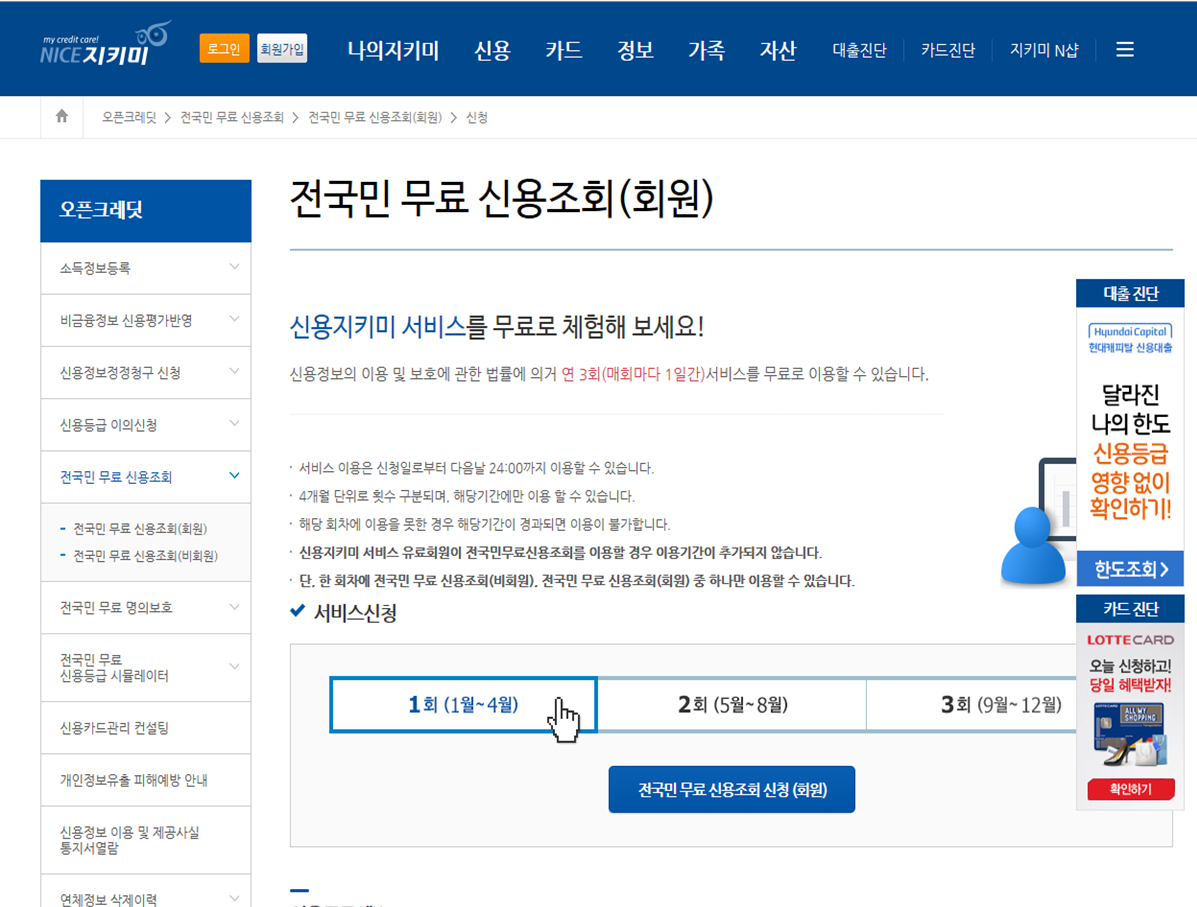Click the 회원가입 button

[x=282, y=49]
